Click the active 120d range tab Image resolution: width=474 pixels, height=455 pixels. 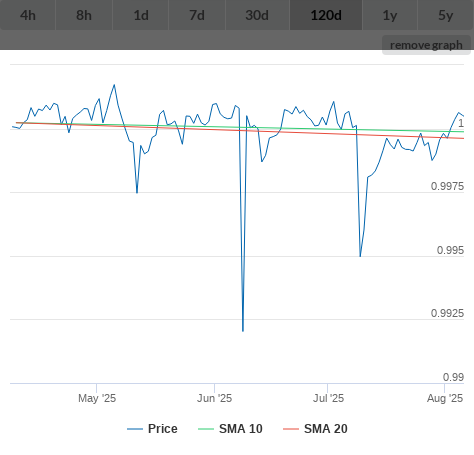pos(326,15)
